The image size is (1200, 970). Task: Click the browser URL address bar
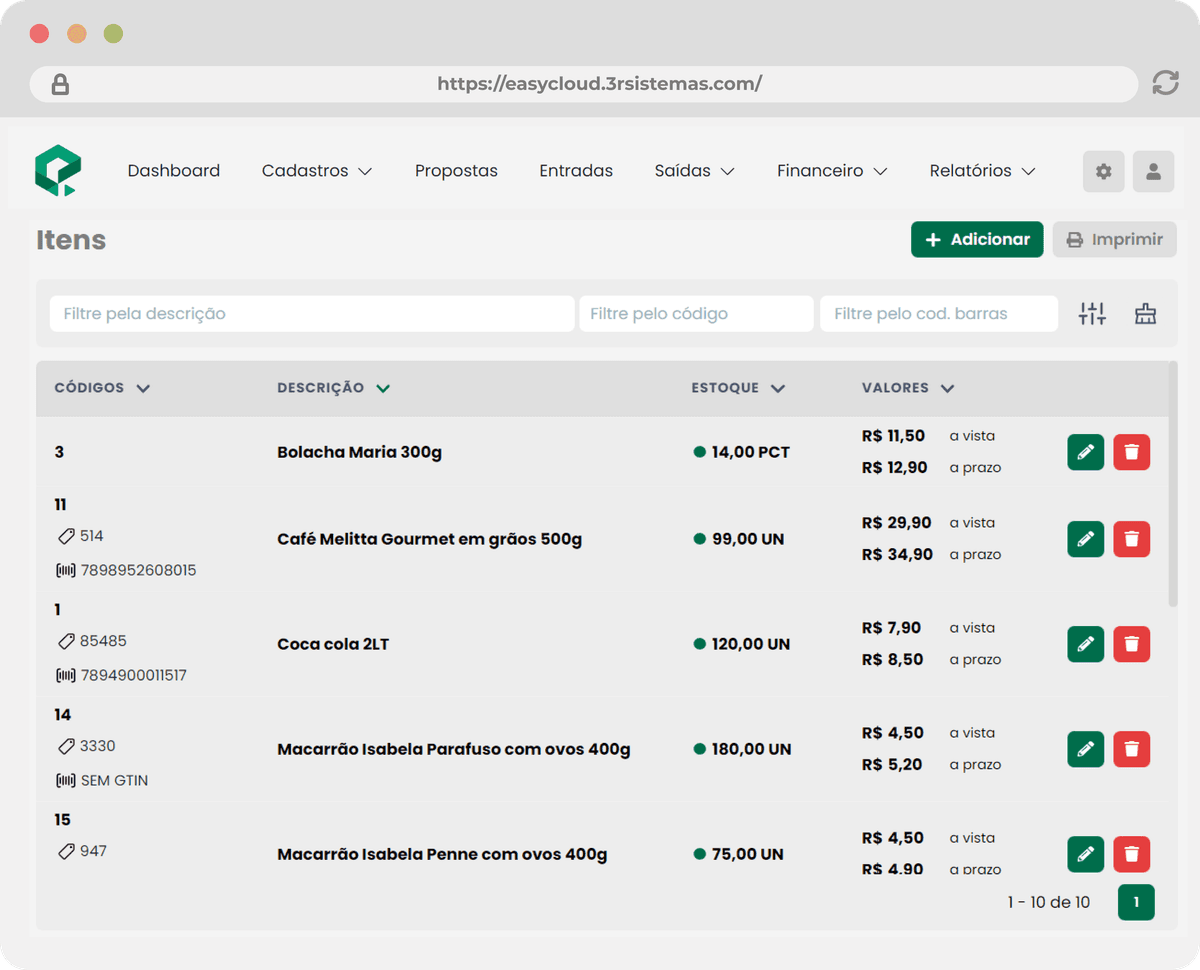(584, 84)
